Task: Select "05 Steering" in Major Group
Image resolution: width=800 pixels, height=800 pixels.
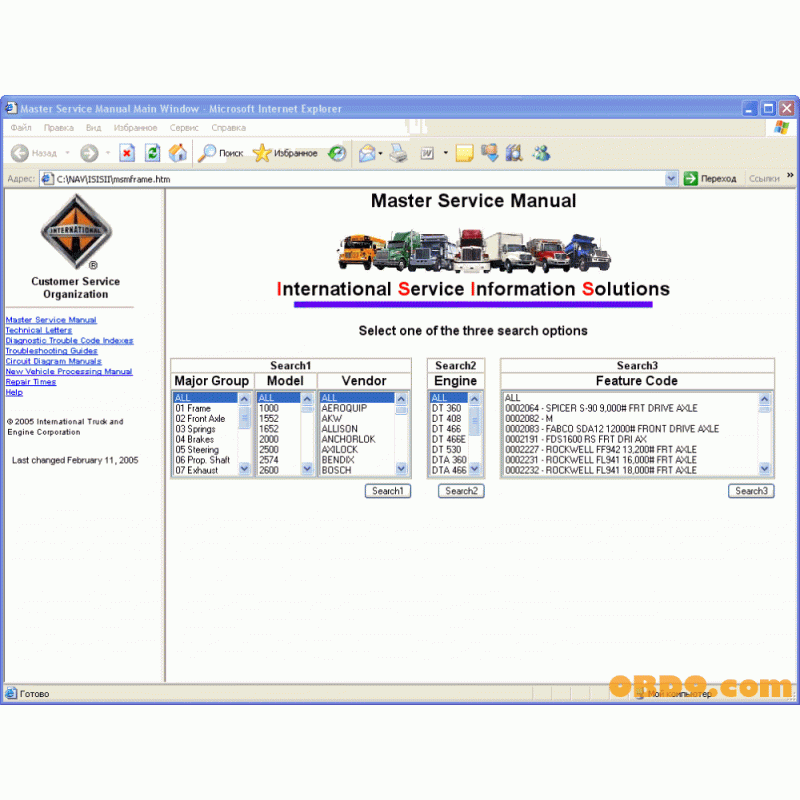Action: 206,449
